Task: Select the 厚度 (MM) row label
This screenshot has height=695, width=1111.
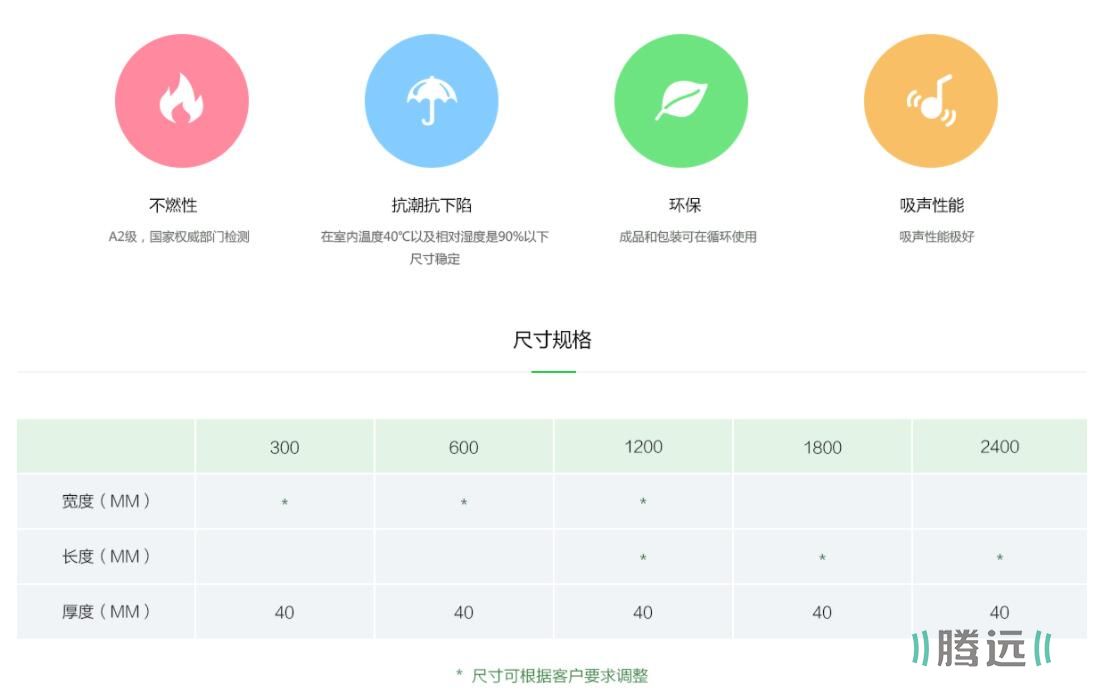Action: tap(106, 611)
